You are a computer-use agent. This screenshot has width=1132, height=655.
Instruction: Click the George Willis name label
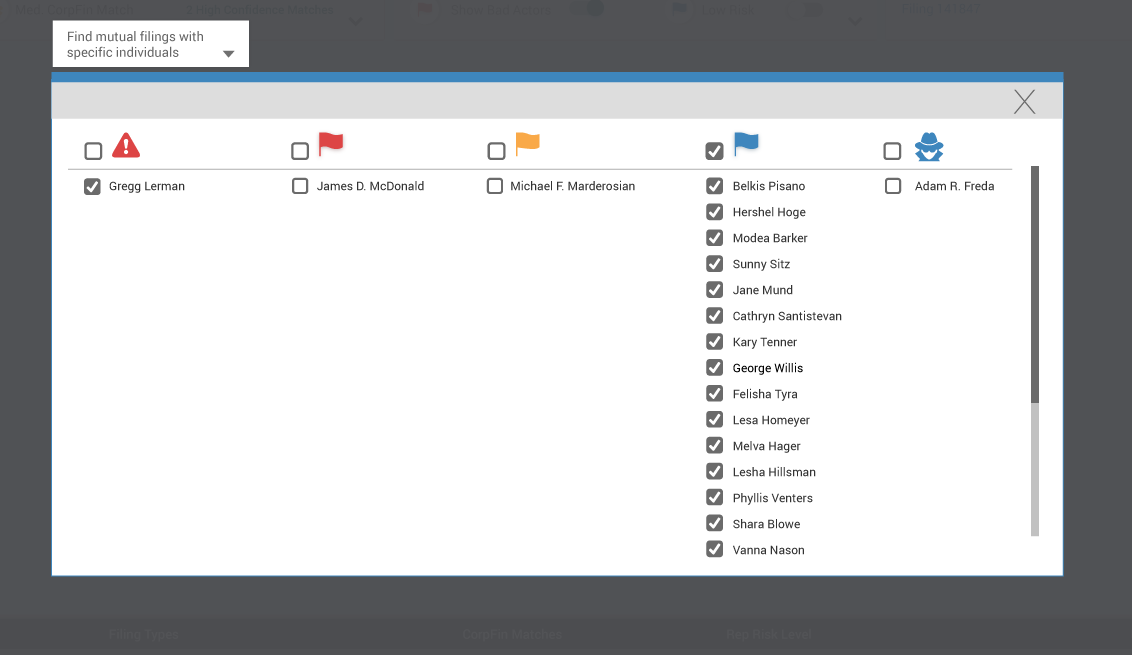tap(767, 368)
